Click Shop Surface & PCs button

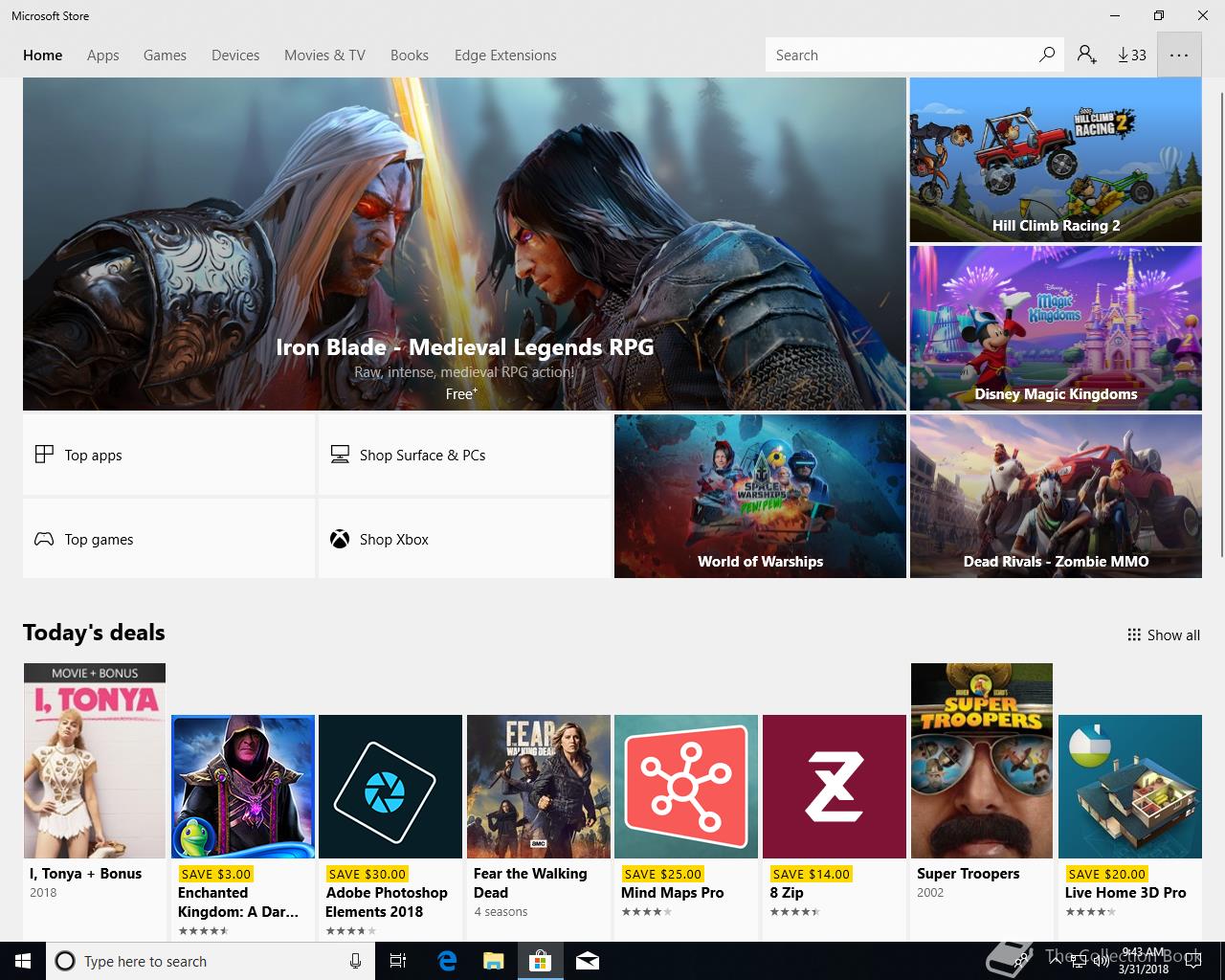[464, 455]
